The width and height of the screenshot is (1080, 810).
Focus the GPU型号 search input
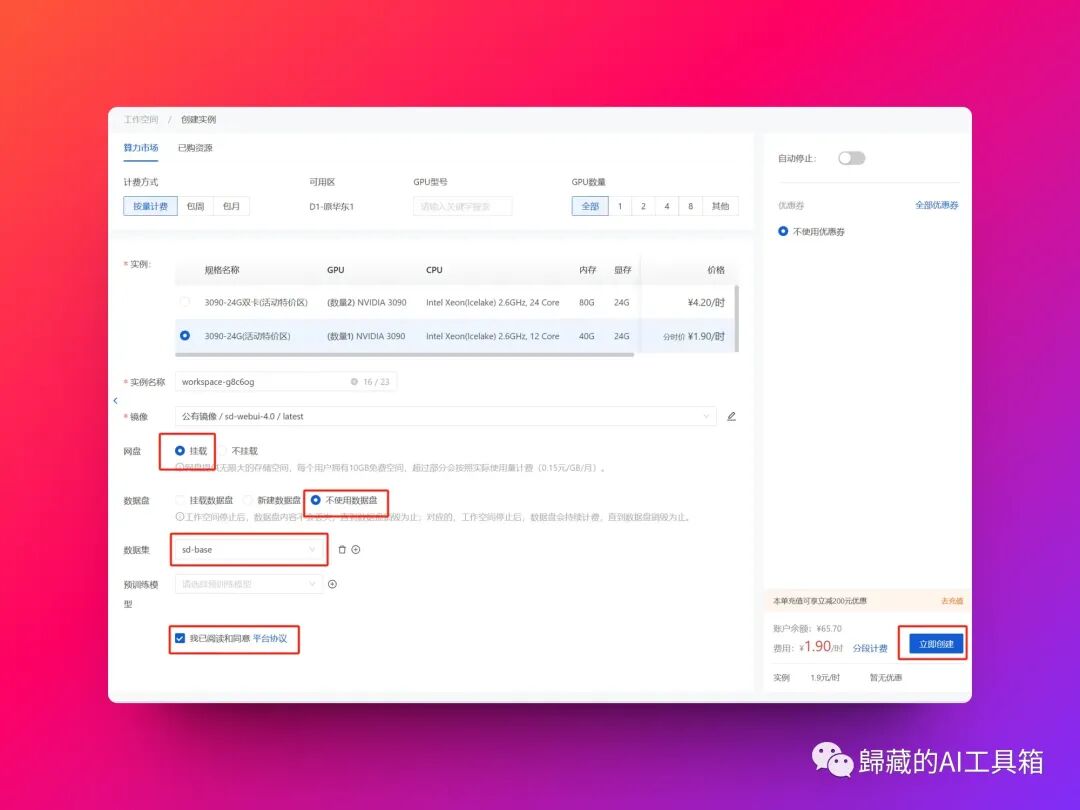point(463,206)
